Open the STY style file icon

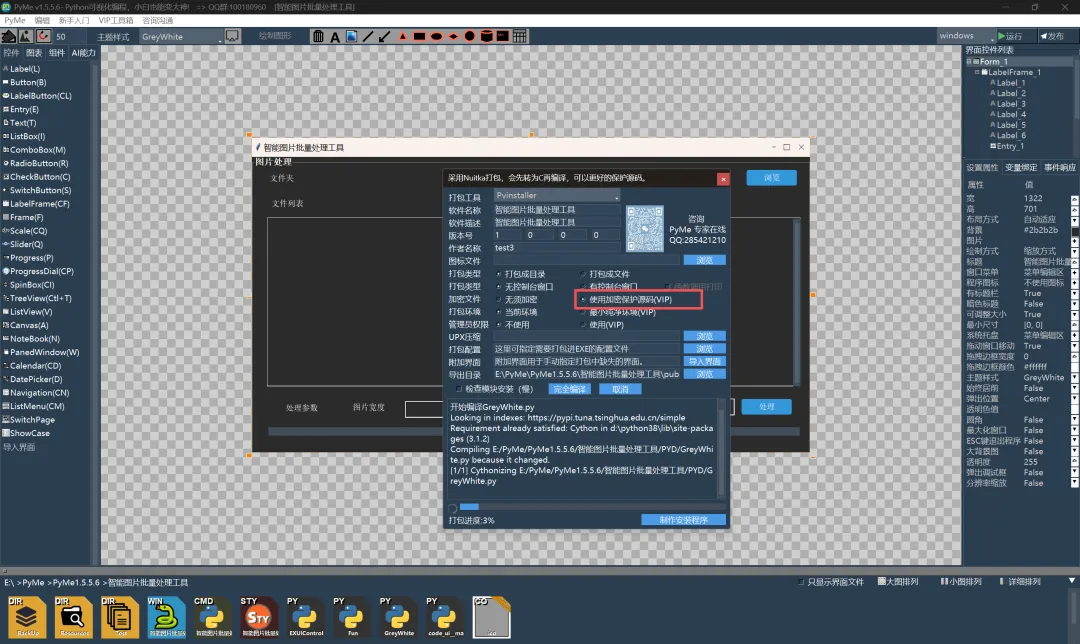pos(259,617)
